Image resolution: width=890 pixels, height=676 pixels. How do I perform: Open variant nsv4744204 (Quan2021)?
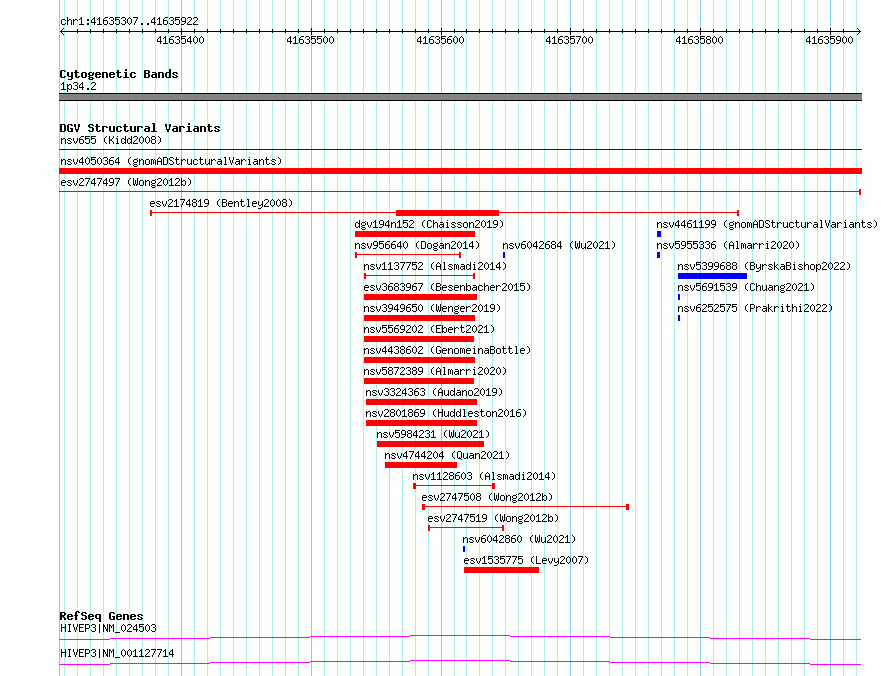pyautogui.click(x=447, y=455)
